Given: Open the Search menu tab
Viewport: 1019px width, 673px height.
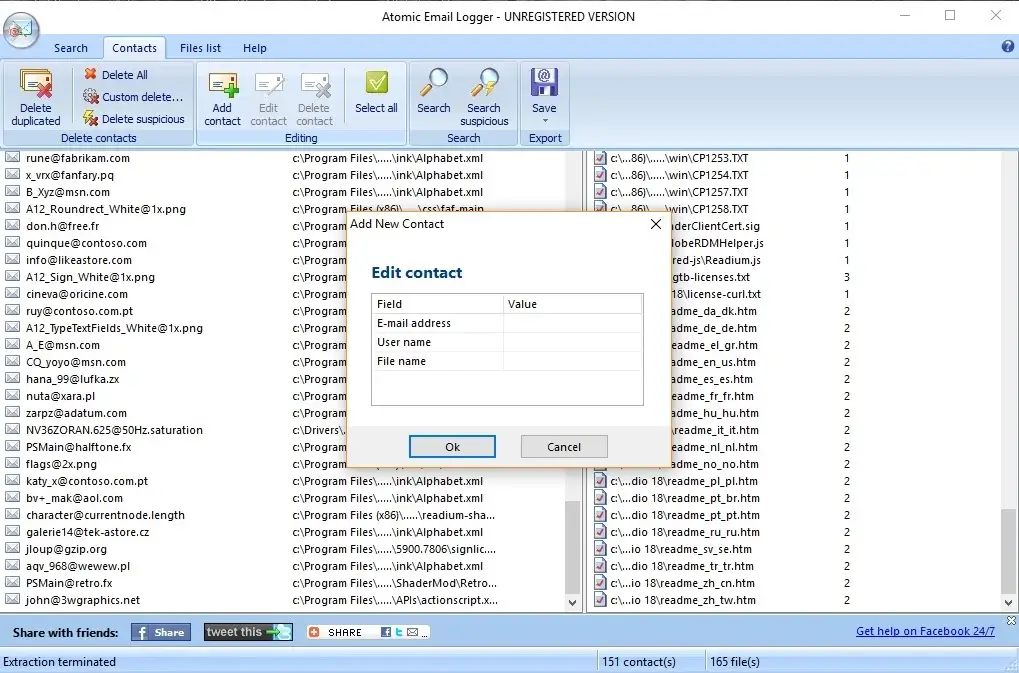Looking at the screenshot, I should point(70,47).
